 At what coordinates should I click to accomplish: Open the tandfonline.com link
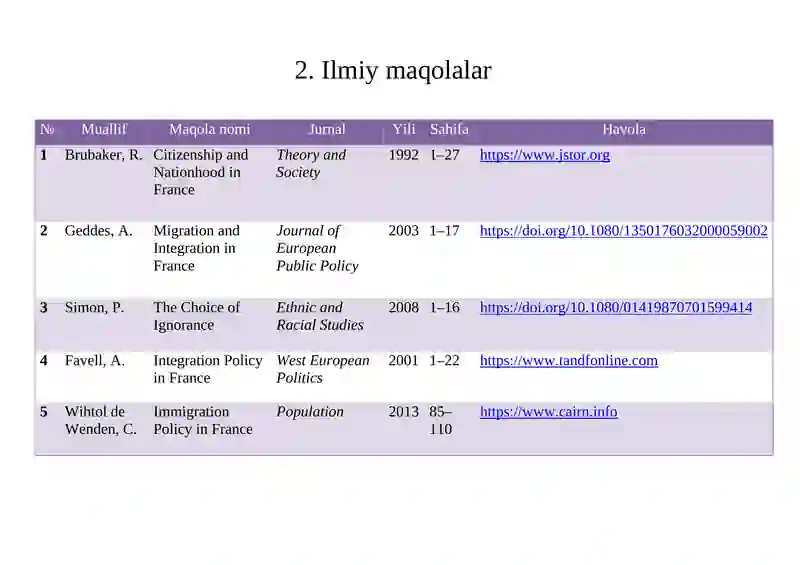[x=568, y=361]
